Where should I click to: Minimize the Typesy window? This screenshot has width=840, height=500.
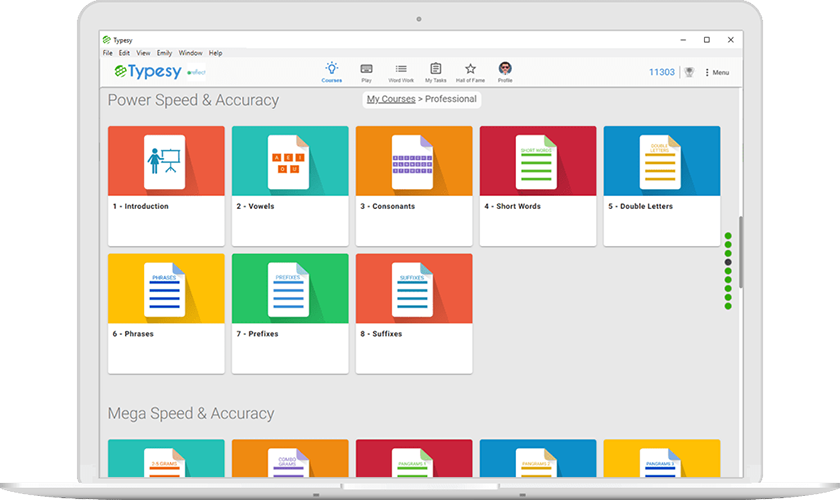683,40
